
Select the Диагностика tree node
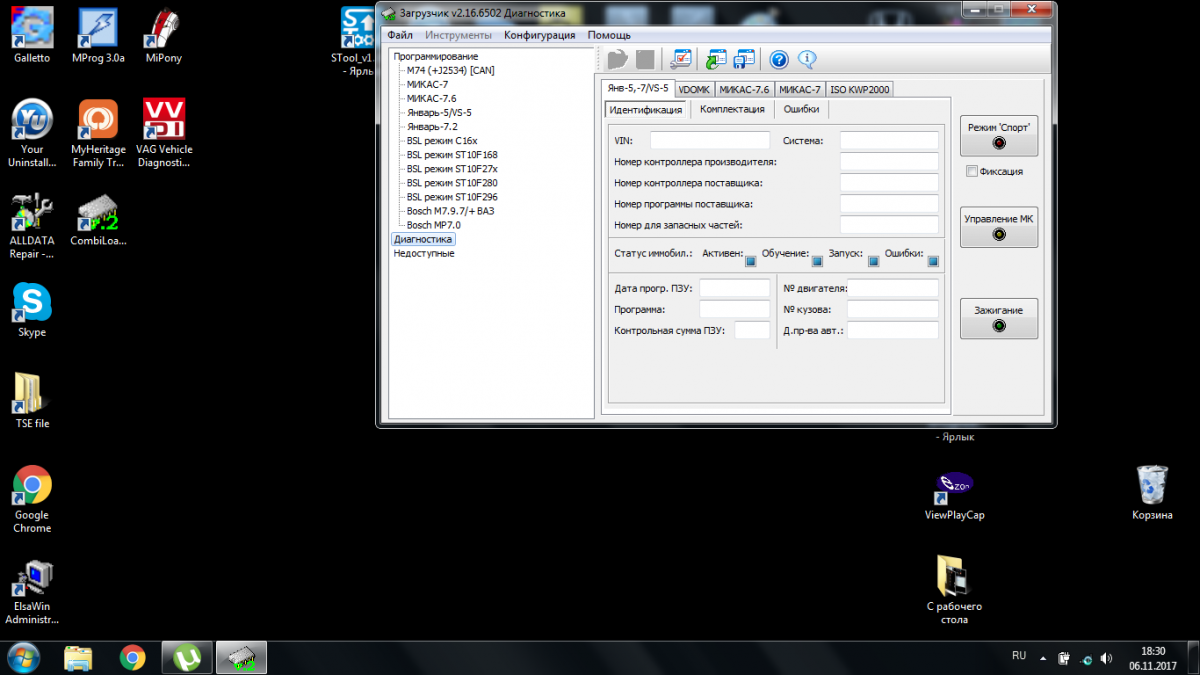[423, 239]
